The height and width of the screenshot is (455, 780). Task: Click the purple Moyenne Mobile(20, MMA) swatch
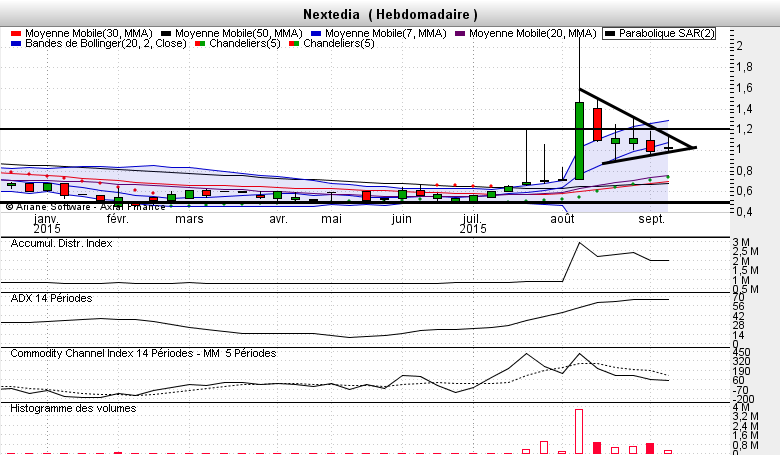click(460, 34)
